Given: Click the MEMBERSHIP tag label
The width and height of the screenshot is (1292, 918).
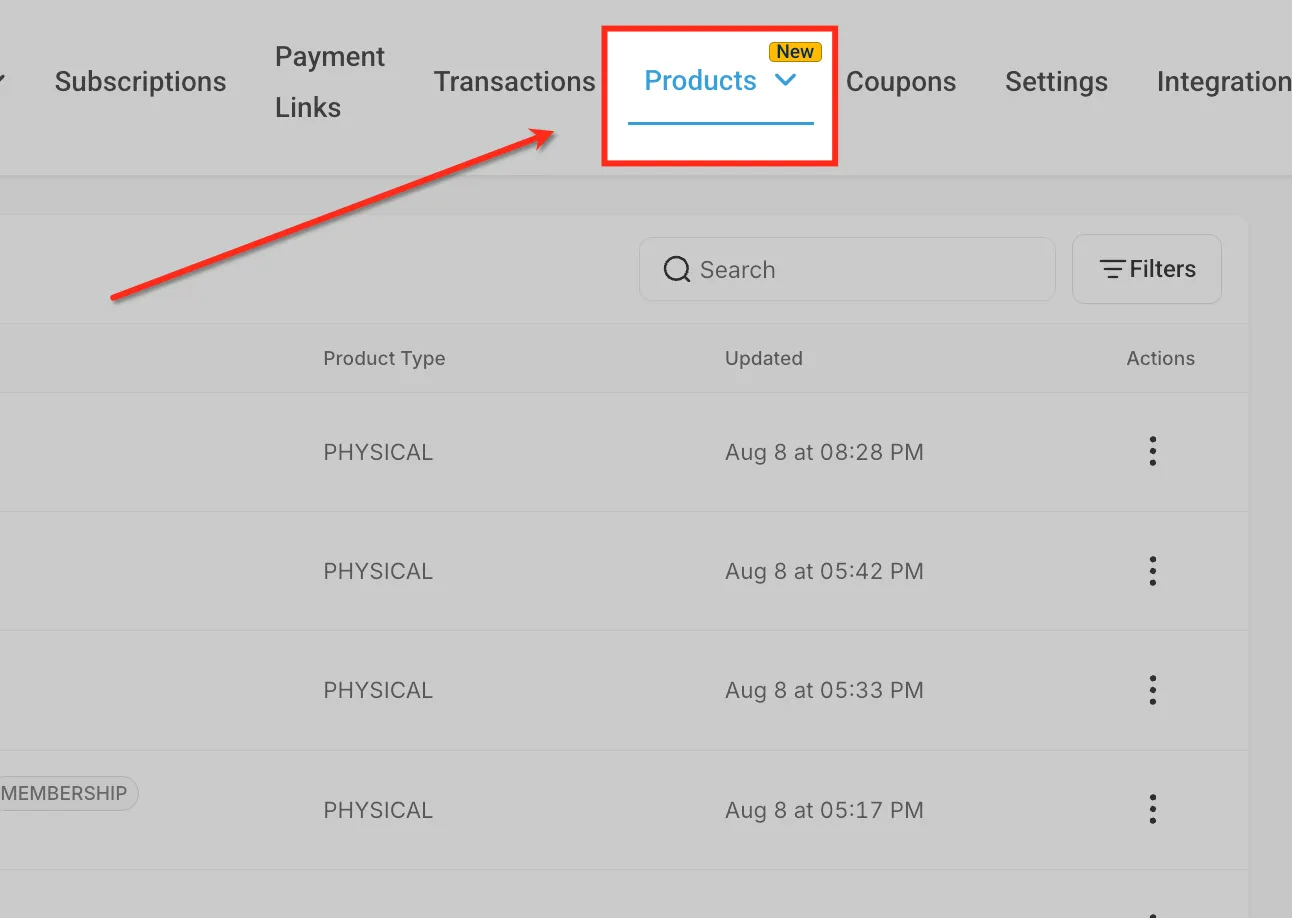Looking at the screenshot, I should (66, 794).
